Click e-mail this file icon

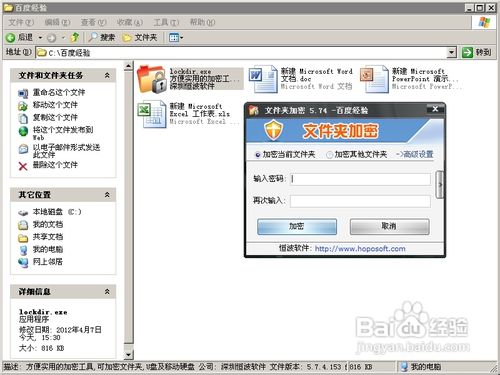(x=23, y=149)
